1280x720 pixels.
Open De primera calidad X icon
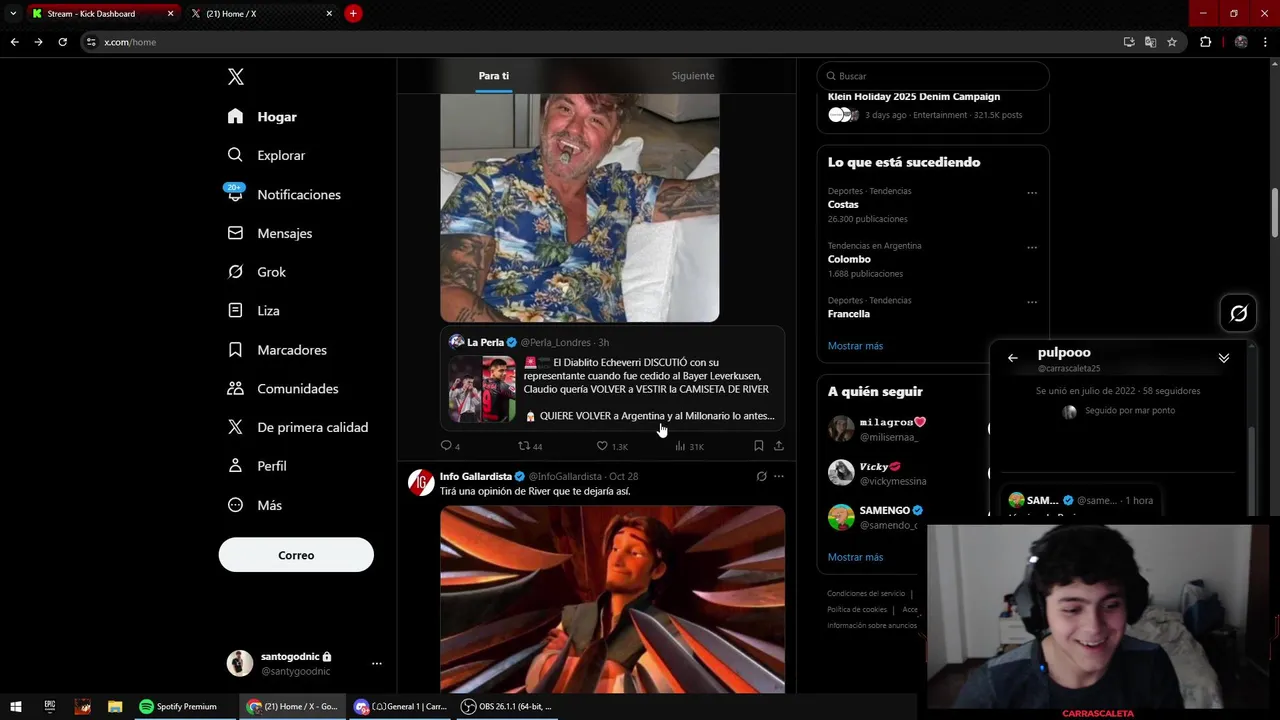235,427
